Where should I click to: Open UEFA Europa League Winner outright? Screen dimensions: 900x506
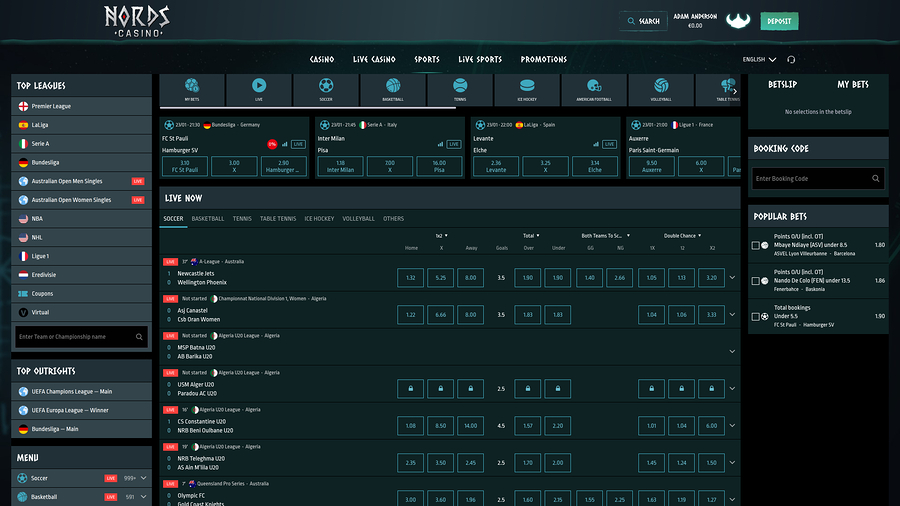(x=82, y=410)
